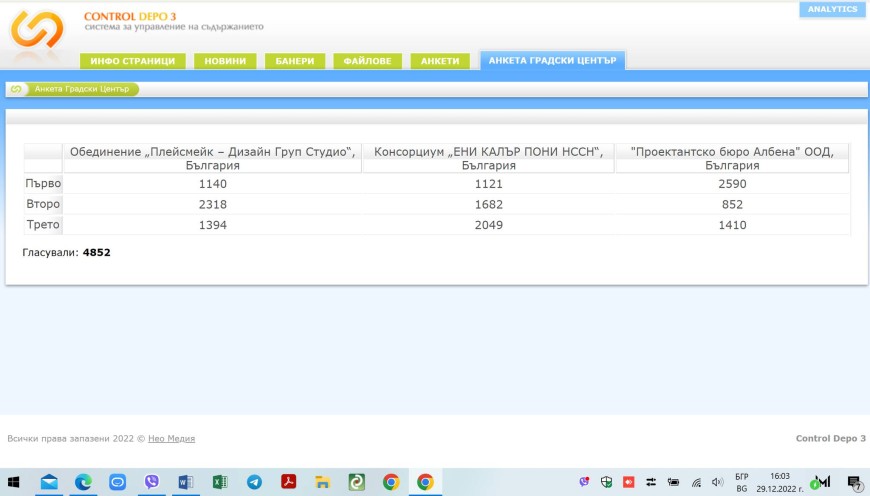Image resolution: width=870 pixels, height=496 pixels.
Task: Open the ИНФО СТРАНИЦИ tab
Action: point(132,61)
